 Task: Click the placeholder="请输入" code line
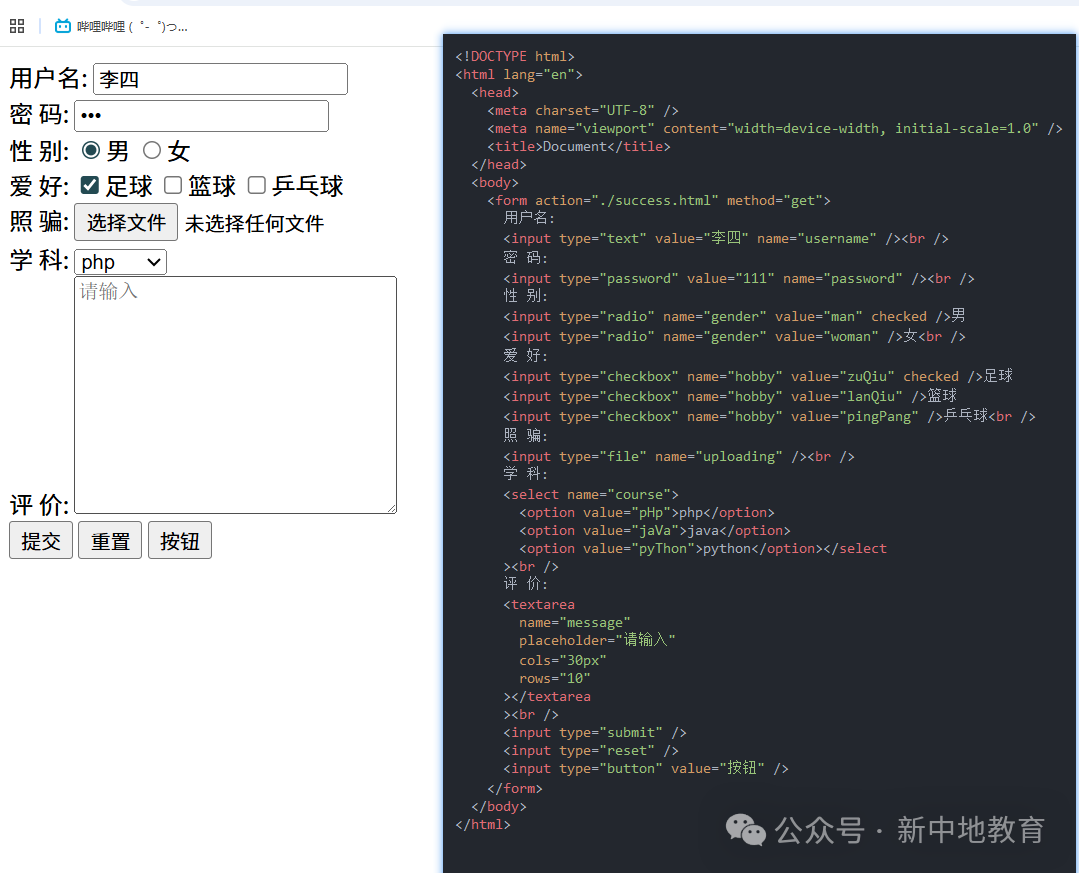click(597, 640)
